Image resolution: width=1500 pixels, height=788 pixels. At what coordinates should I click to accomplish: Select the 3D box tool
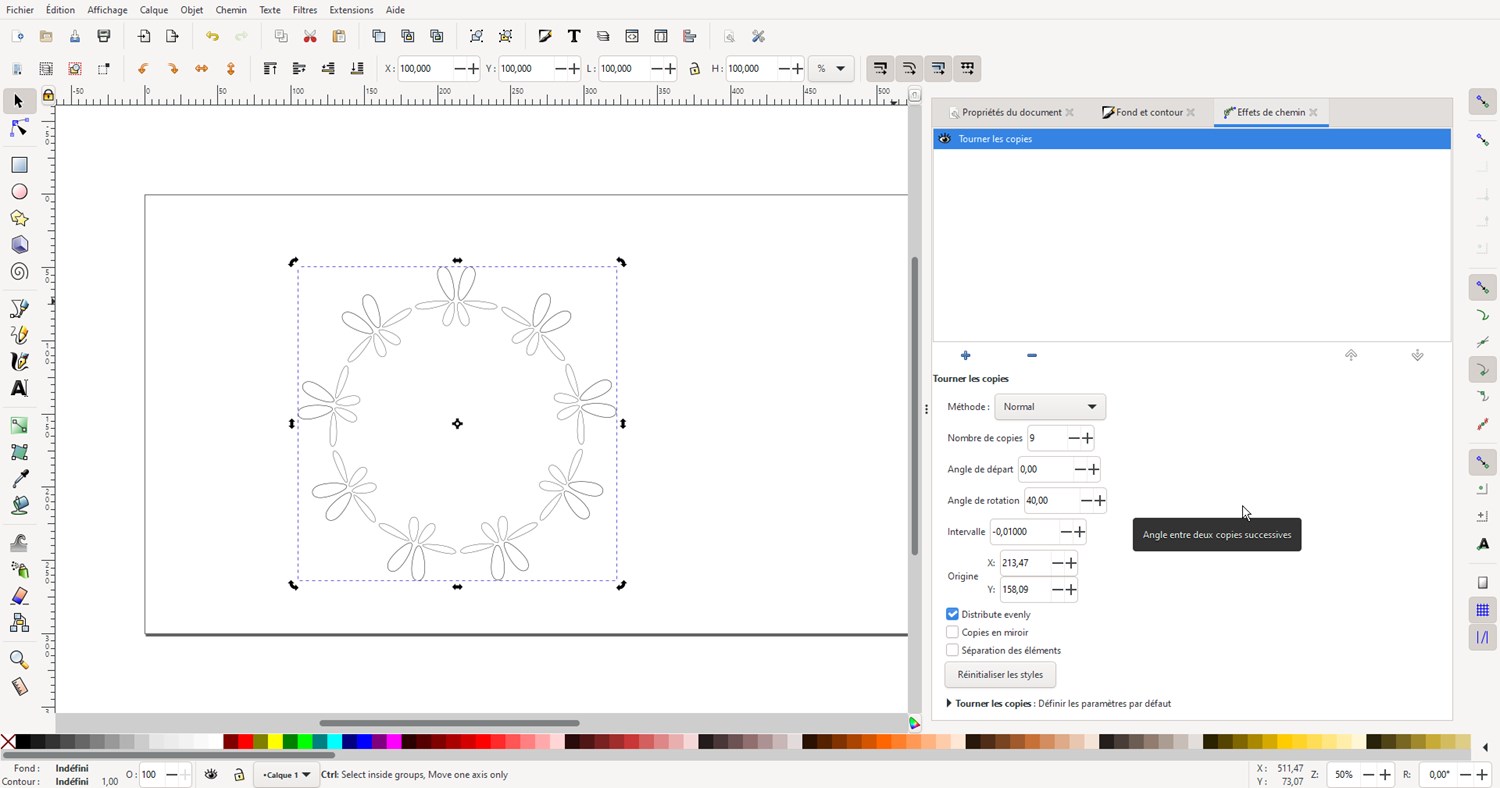18,245
